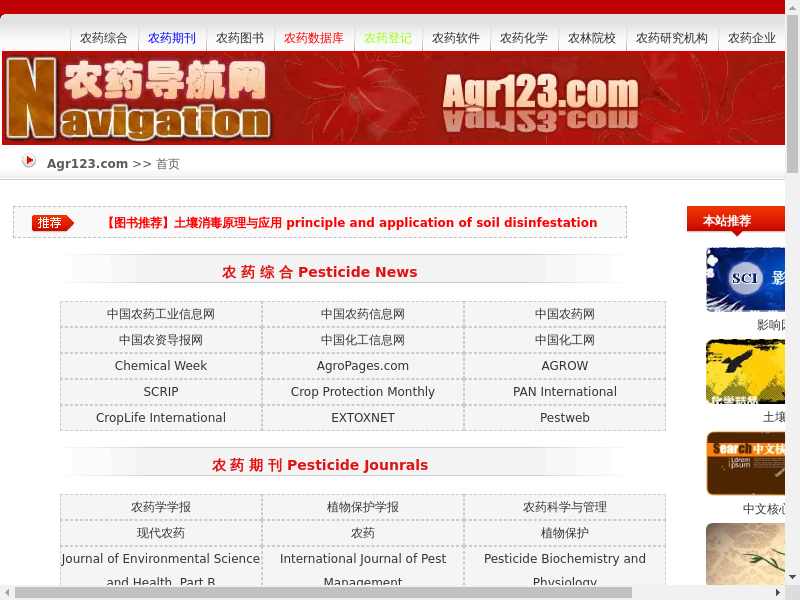Open the 中国农药工业信息网 link
Viewport: 800px width, 600px height.
161,314
